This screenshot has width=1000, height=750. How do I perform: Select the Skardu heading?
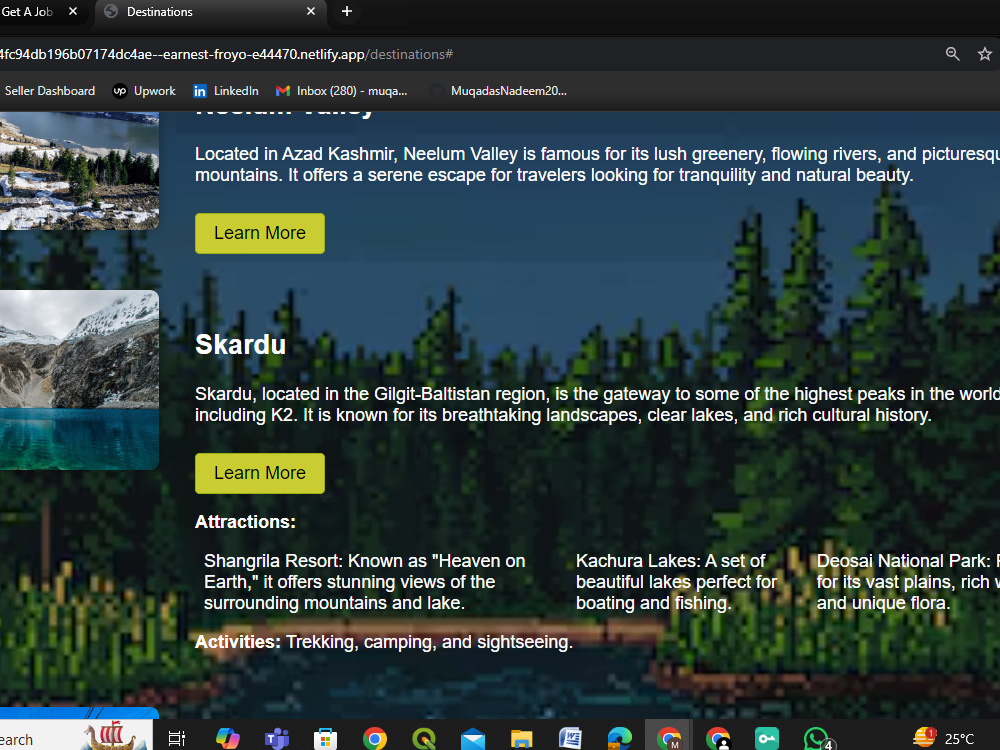(240, 344)
